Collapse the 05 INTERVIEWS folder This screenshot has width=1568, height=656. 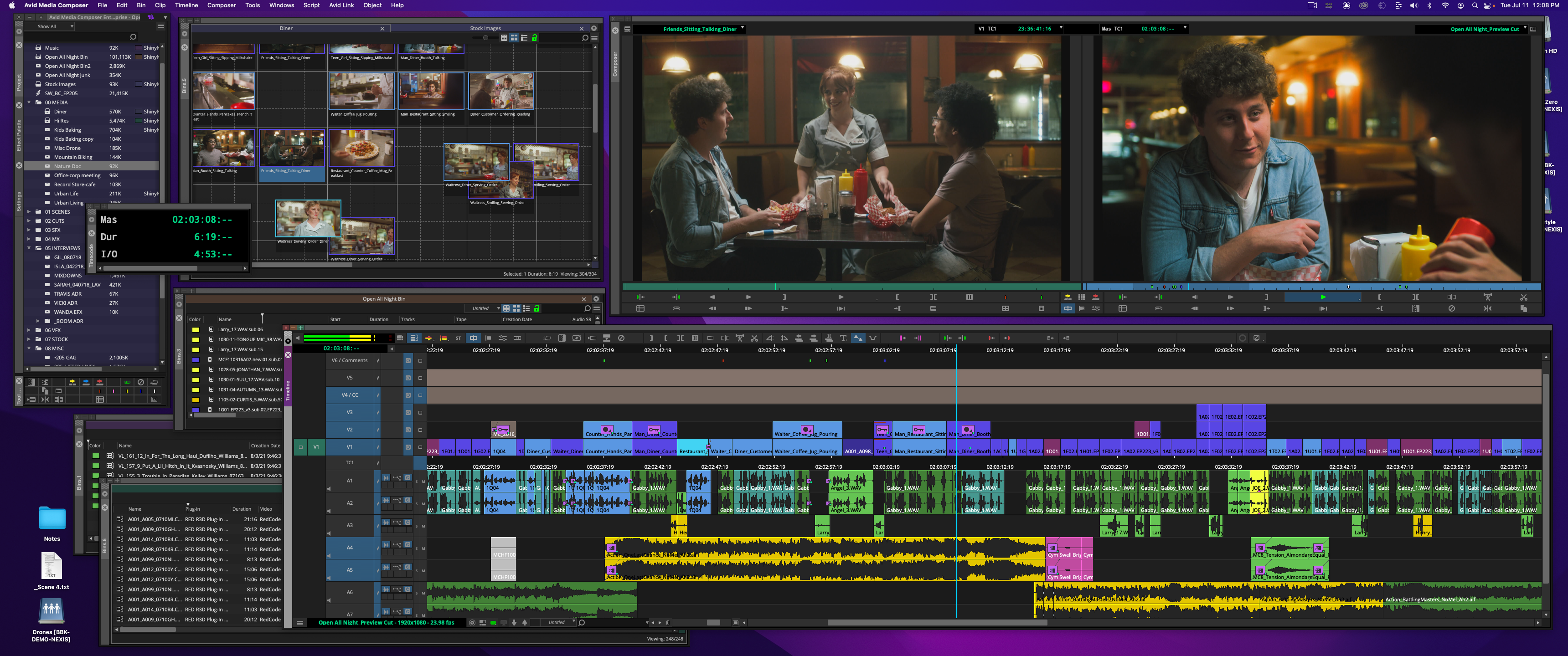[x=29, y=248]
